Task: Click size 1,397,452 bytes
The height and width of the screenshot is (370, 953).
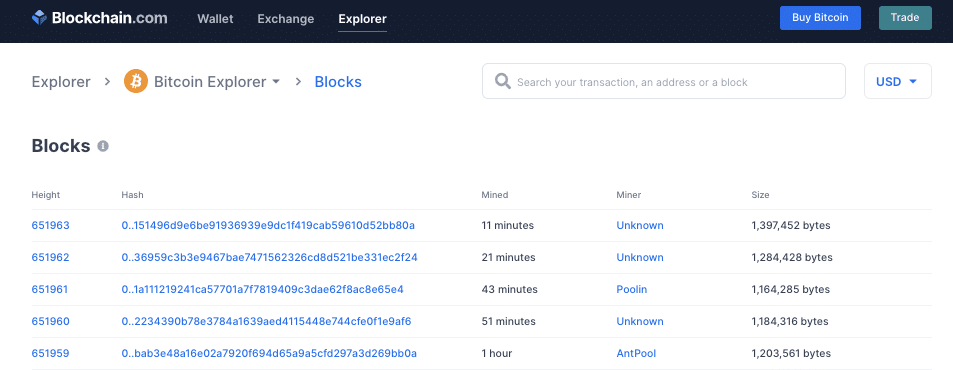Action: pos(791,225)
